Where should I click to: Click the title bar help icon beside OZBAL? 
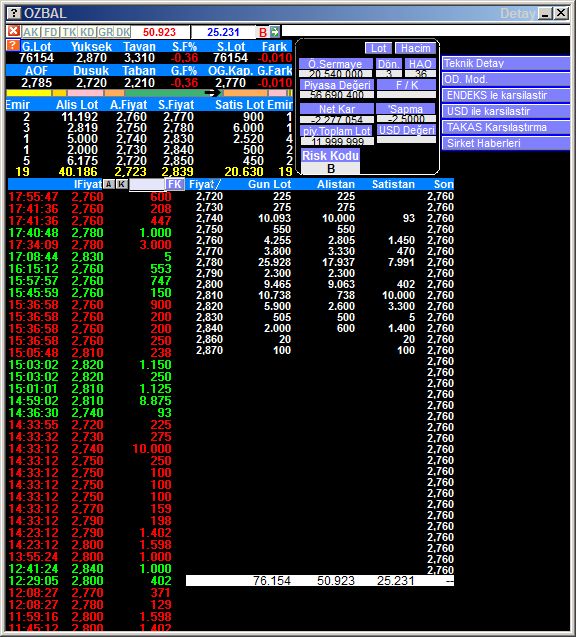(14, 13)
